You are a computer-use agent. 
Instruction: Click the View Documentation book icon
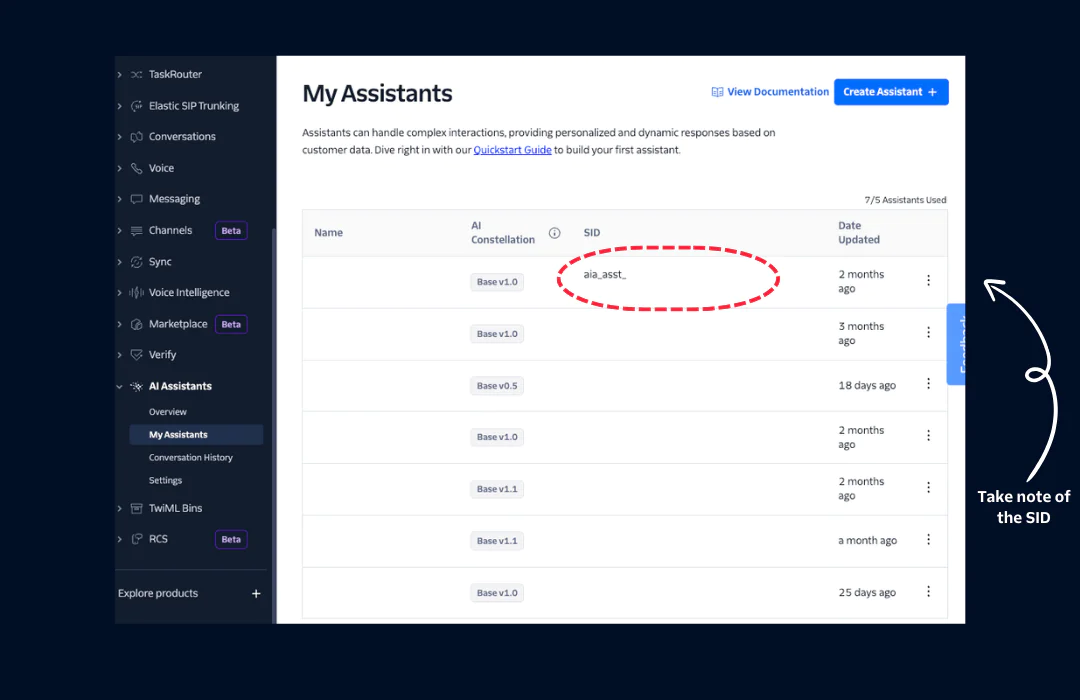tap(717, 92)
